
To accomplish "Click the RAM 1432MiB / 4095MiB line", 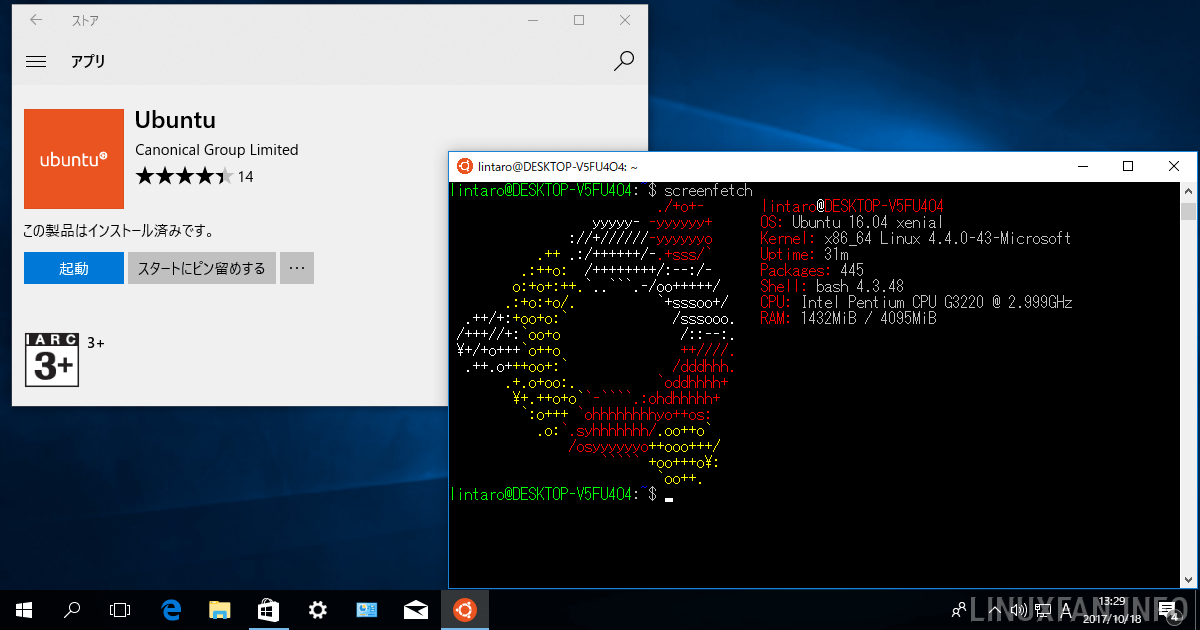I will click(848, 318).
